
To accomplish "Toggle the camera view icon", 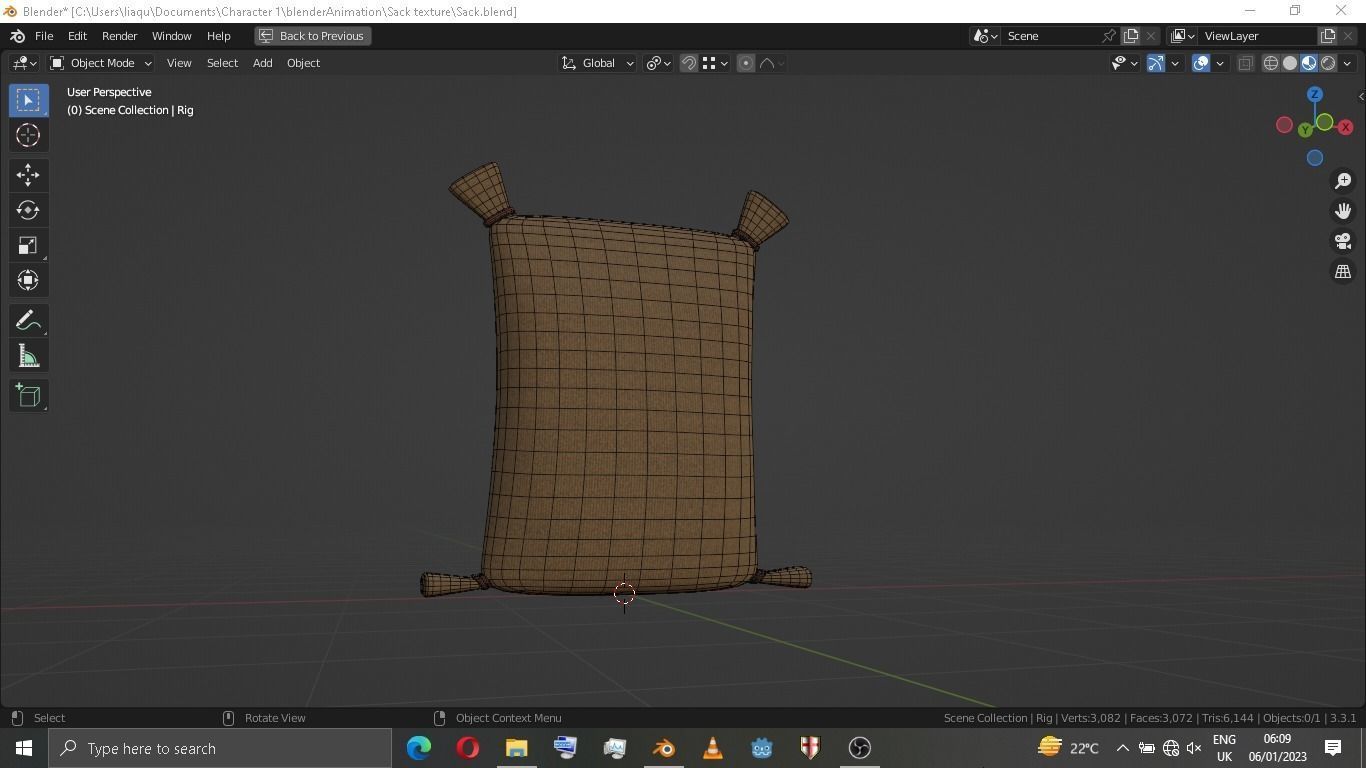I will (1343, 241).
